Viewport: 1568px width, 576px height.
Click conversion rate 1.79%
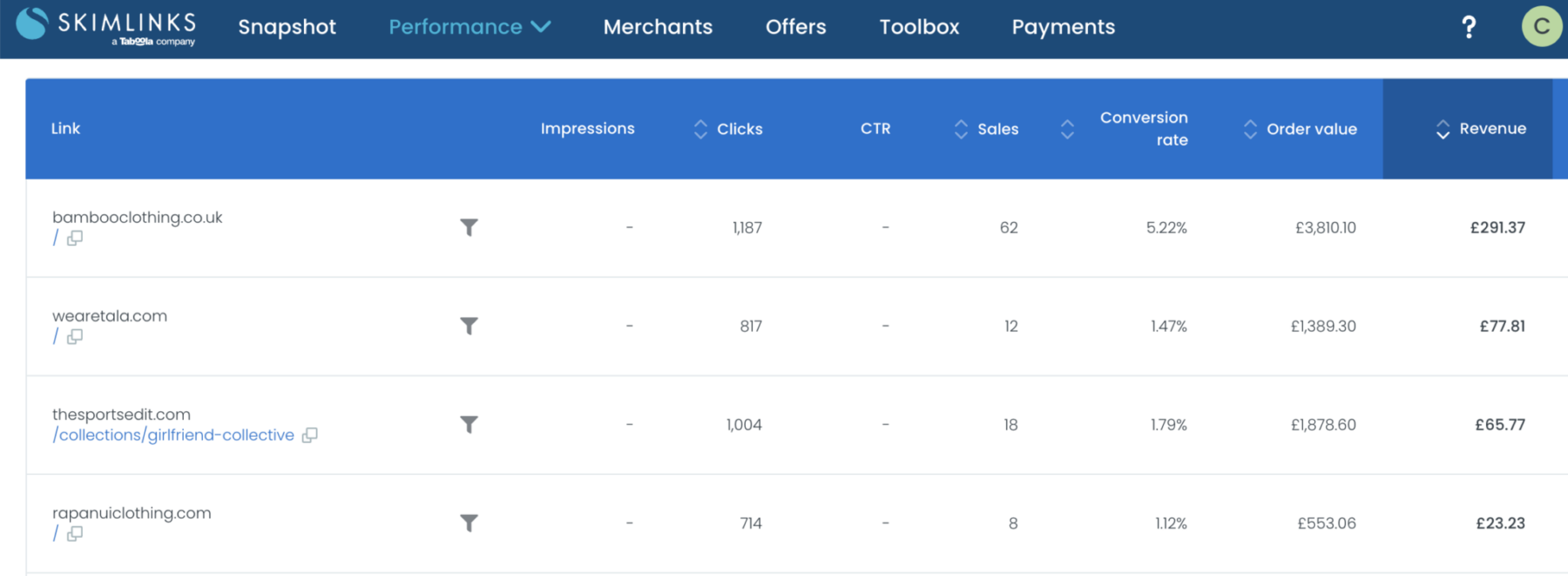click(x=1169, y=424)
